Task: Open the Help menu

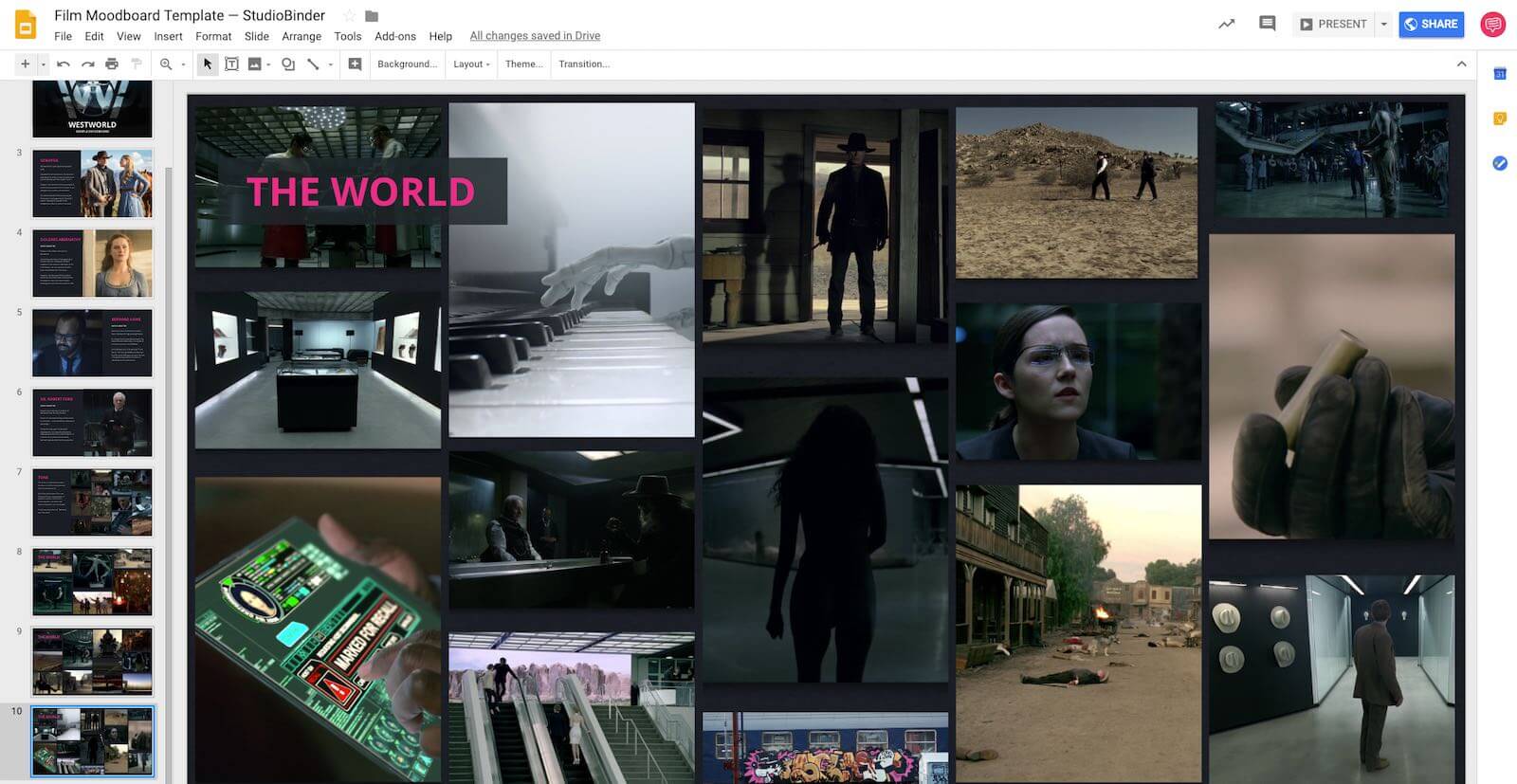Action: [440, 36]
